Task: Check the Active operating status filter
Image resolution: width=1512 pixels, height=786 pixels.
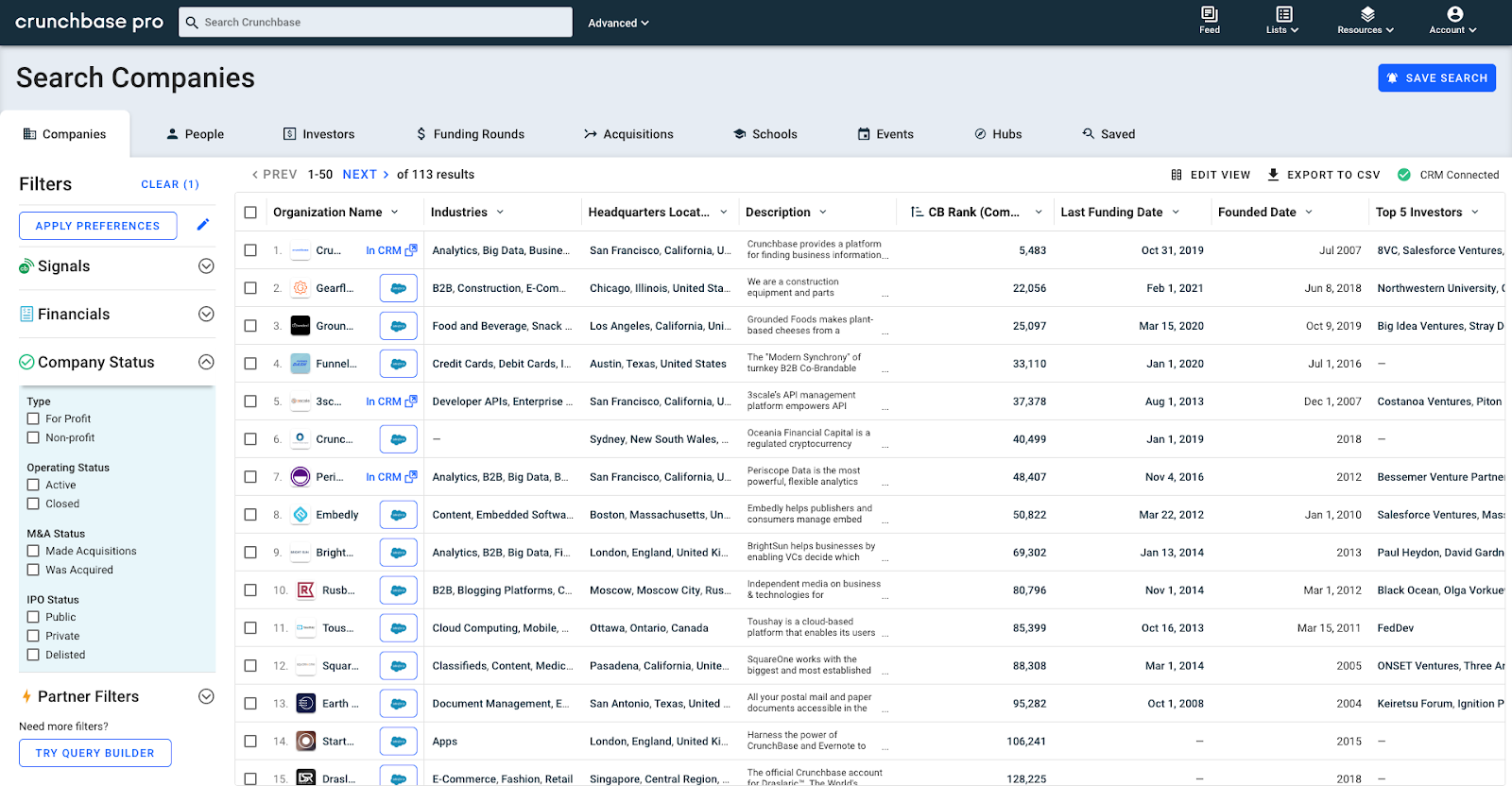Action: [33, 485]
